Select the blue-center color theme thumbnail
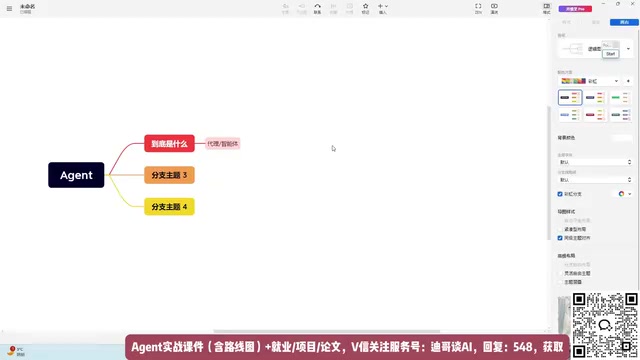Viewport: 640px width, 360px height. click(570, 115)
